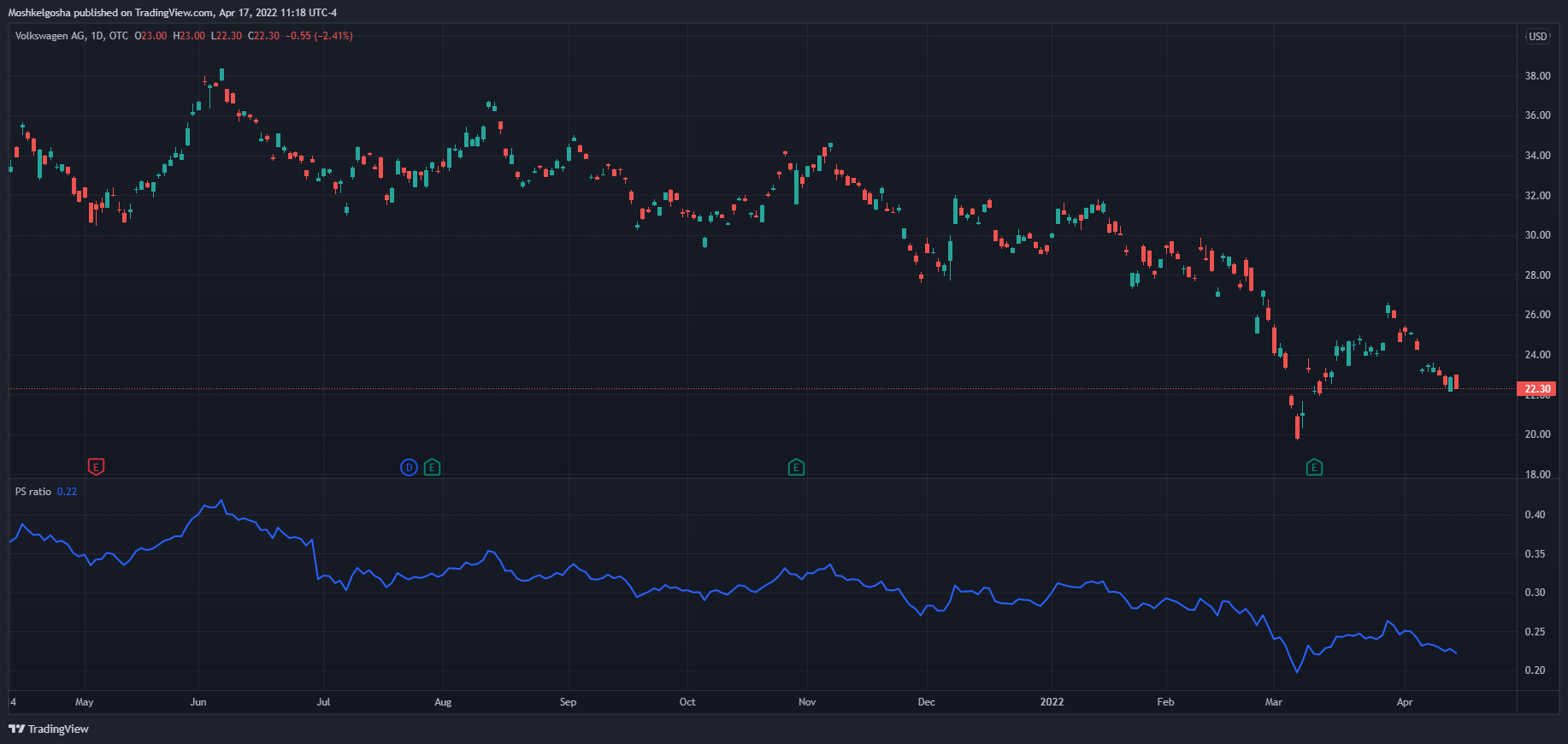Click the high value H23.00

(189, 36)
